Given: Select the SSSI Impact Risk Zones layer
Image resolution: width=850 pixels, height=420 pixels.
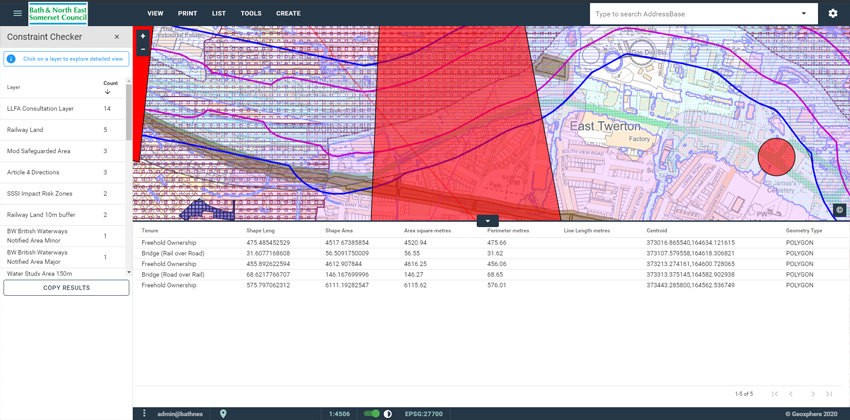Looking at the screenshot, I should tap(64, 193).
